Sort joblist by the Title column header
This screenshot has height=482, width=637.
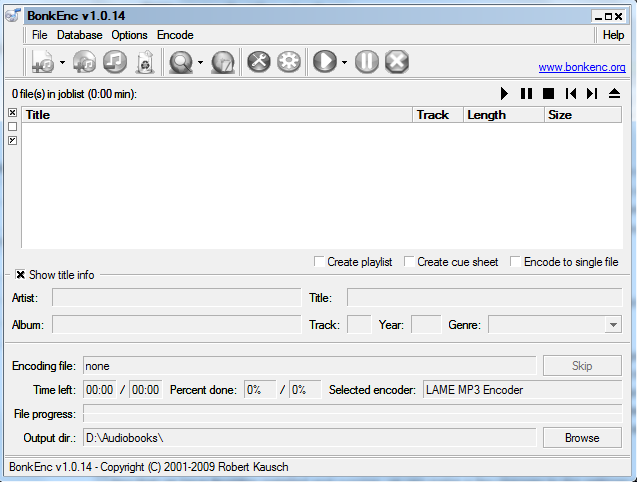click(217, 115)
